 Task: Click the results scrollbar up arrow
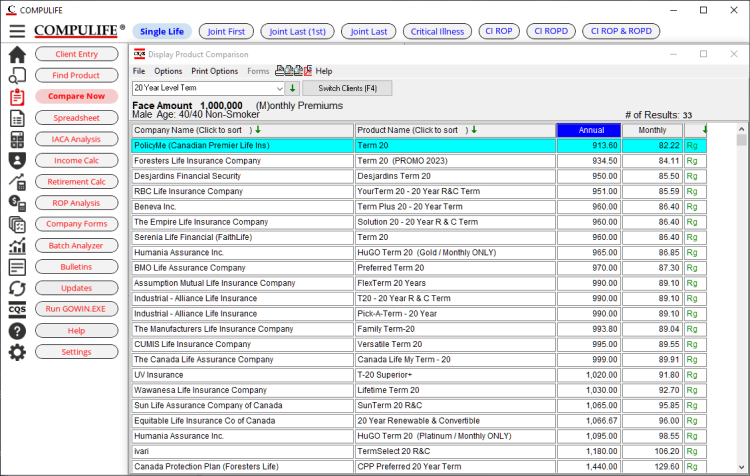point(741,129)
